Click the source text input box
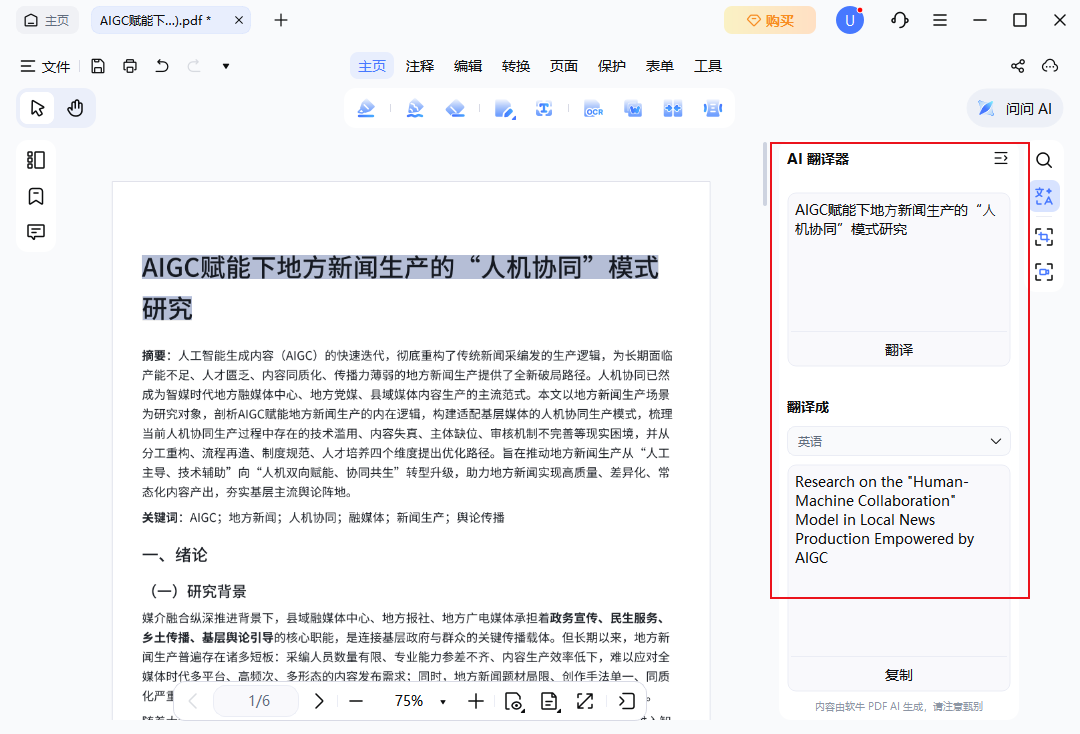1080x734 pixels. coord(898,262)
